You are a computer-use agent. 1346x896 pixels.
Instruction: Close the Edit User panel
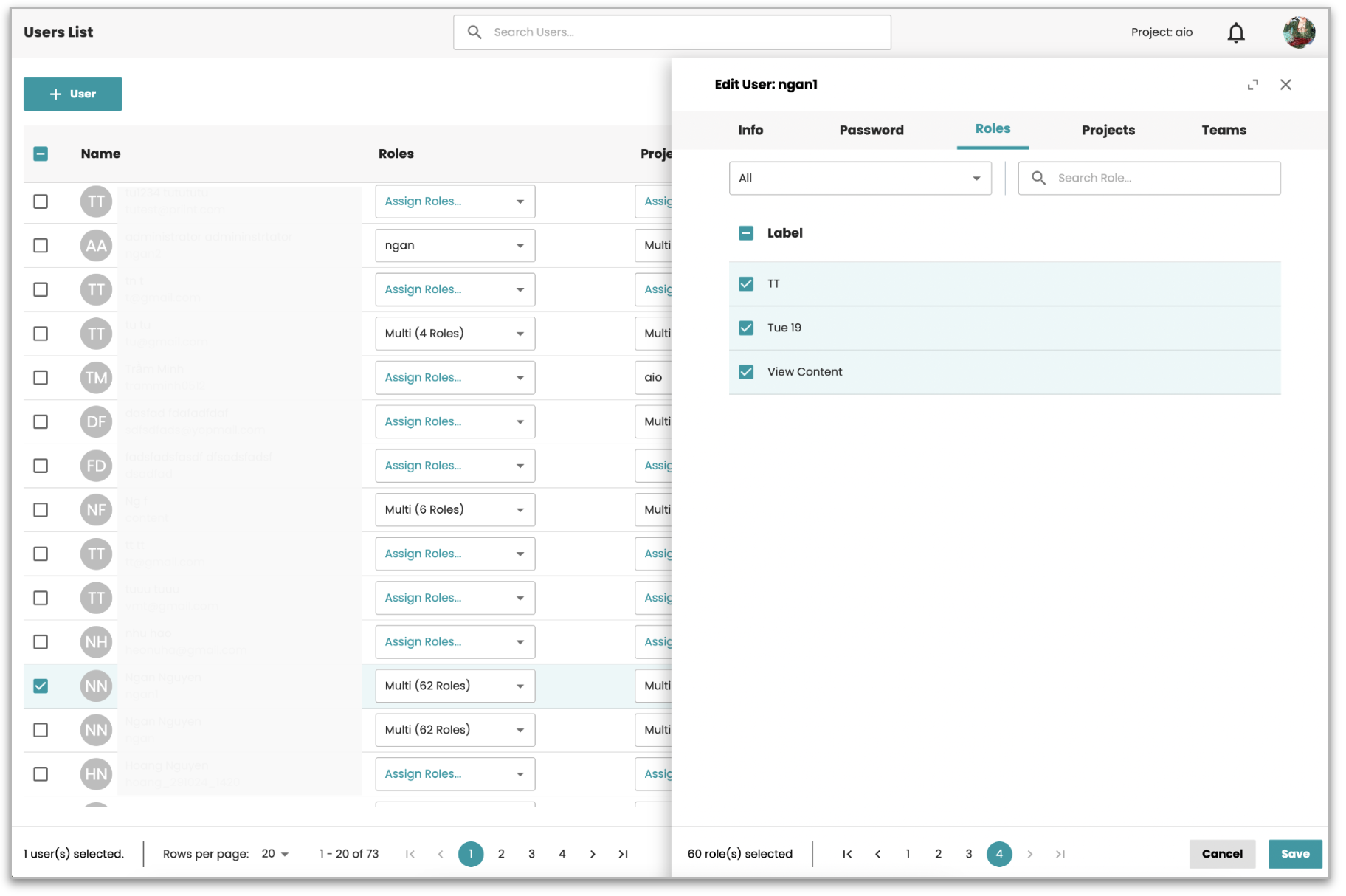[x=1285, y=85]
